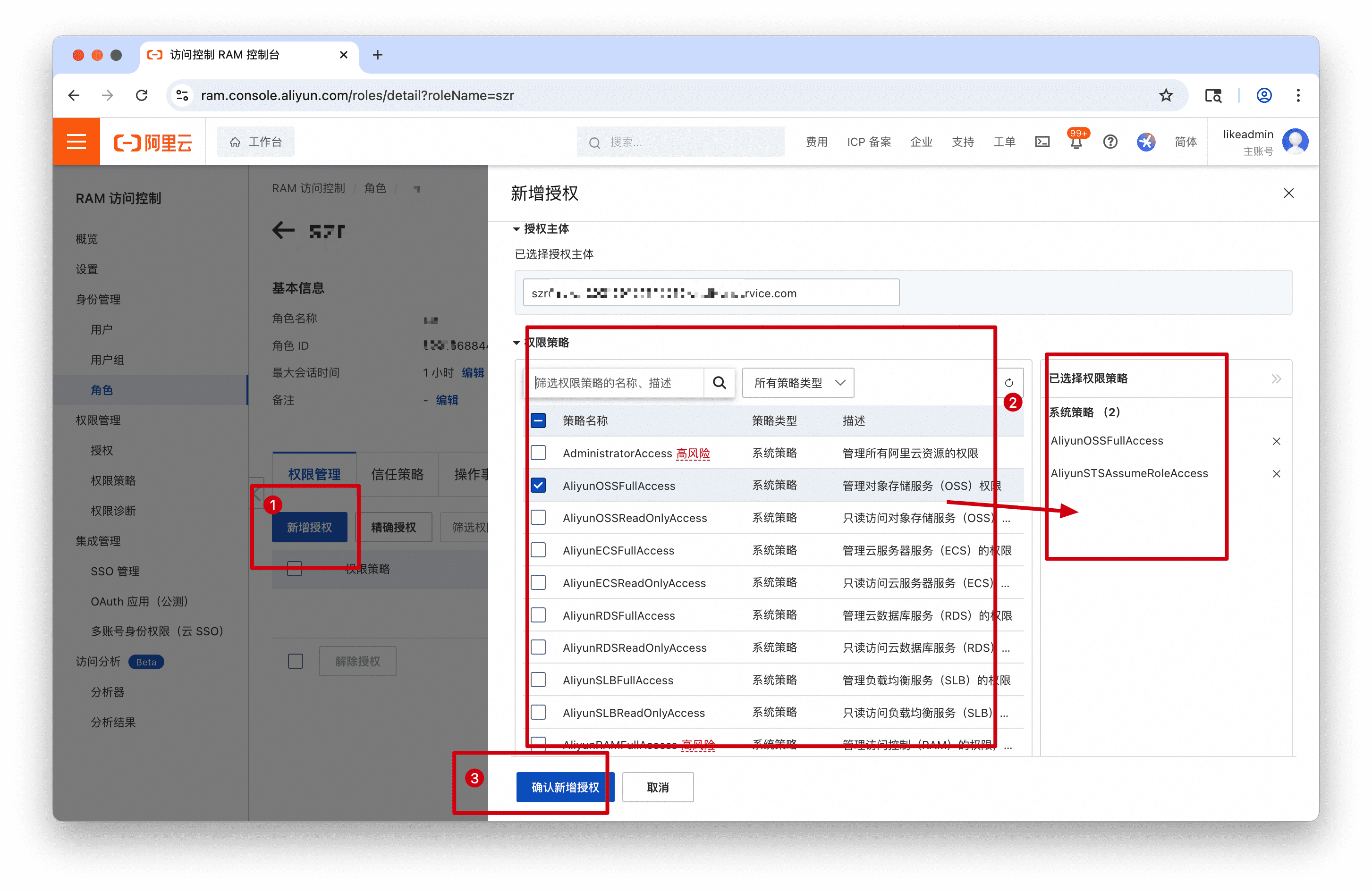
Task: Focus the policy name filter field
Action: point(616,383)
